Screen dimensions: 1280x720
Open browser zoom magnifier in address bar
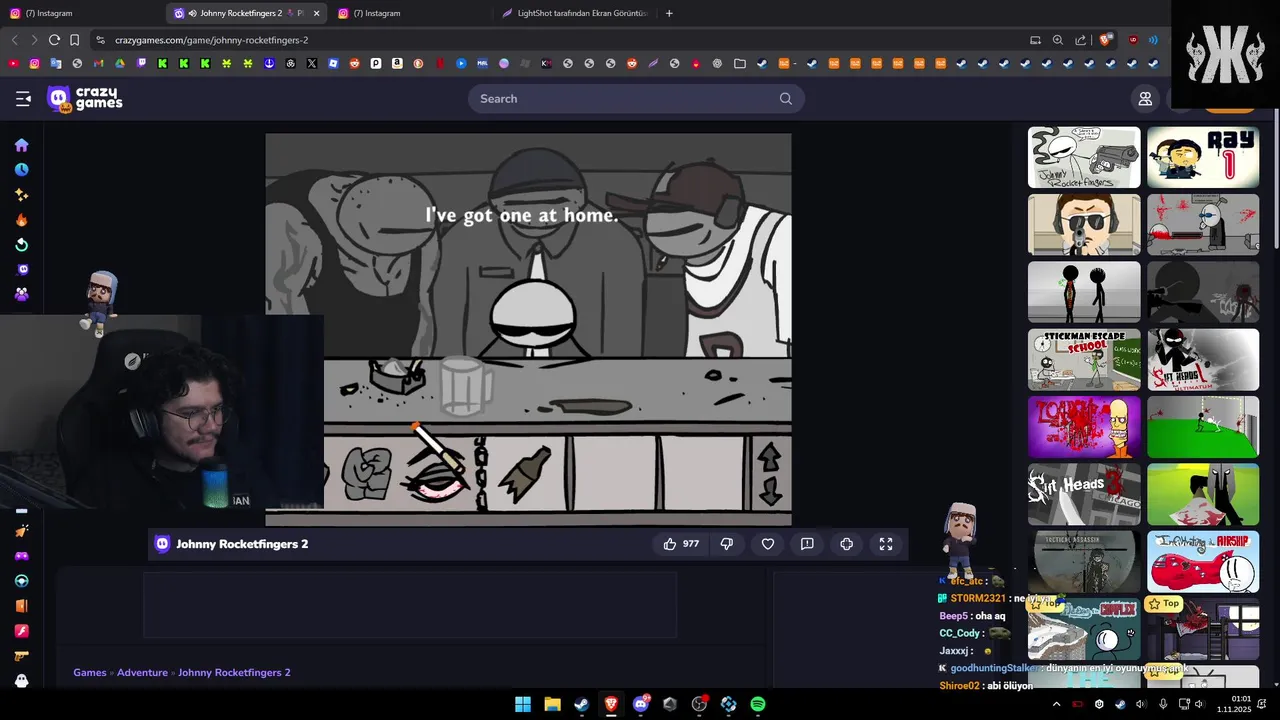(1058, 40)
